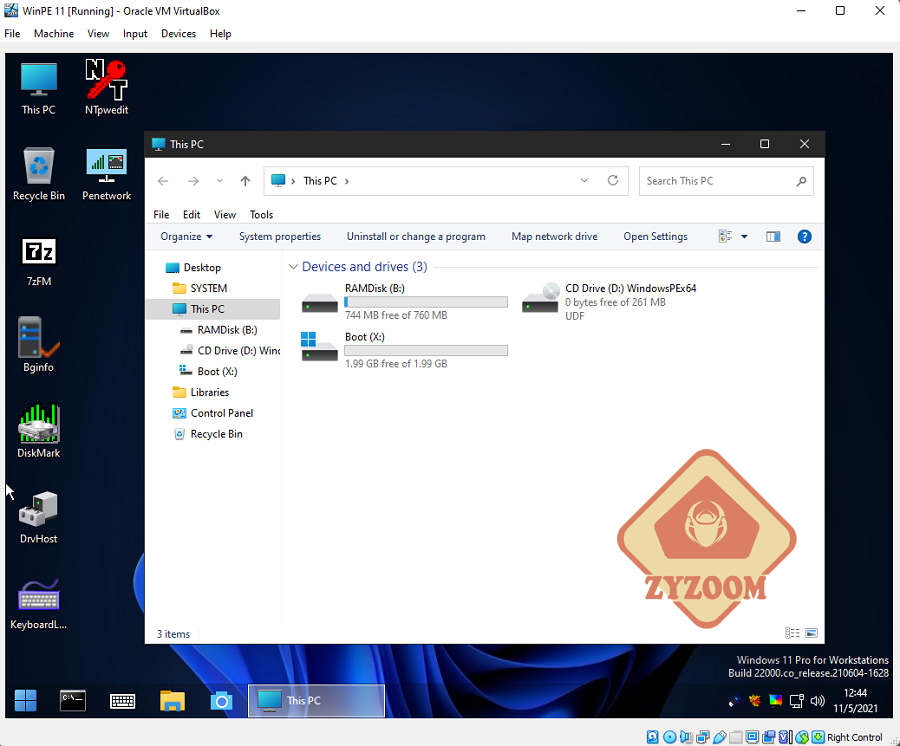
Task: Open the Organize dropdown
Action: [x=186, y=236]
